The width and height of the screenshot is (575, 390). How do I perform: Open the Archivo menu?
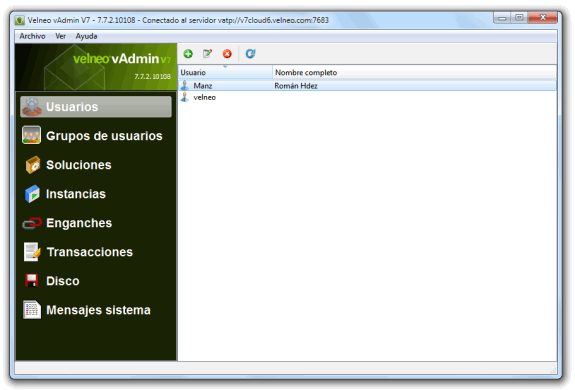point(32,36)
